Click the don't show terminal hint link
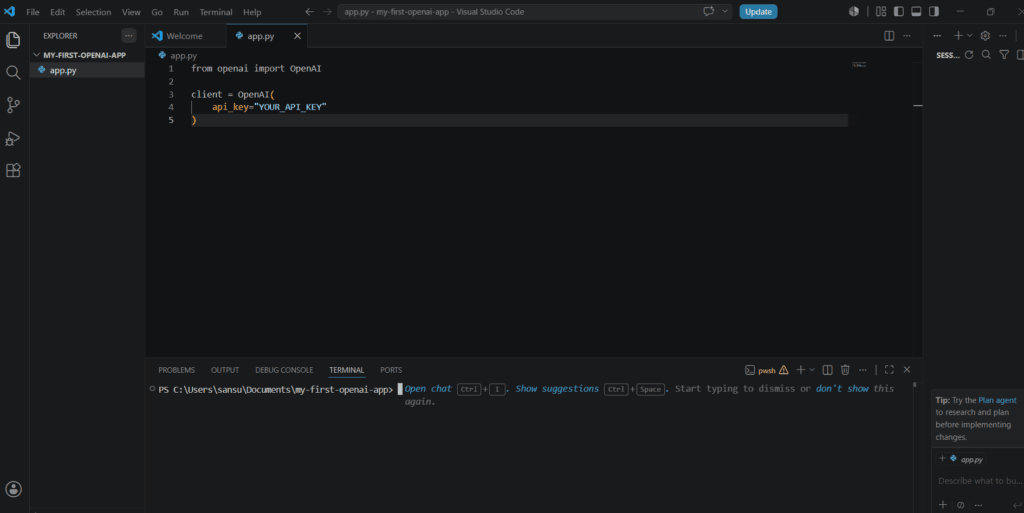 click(x=842, y=388)
